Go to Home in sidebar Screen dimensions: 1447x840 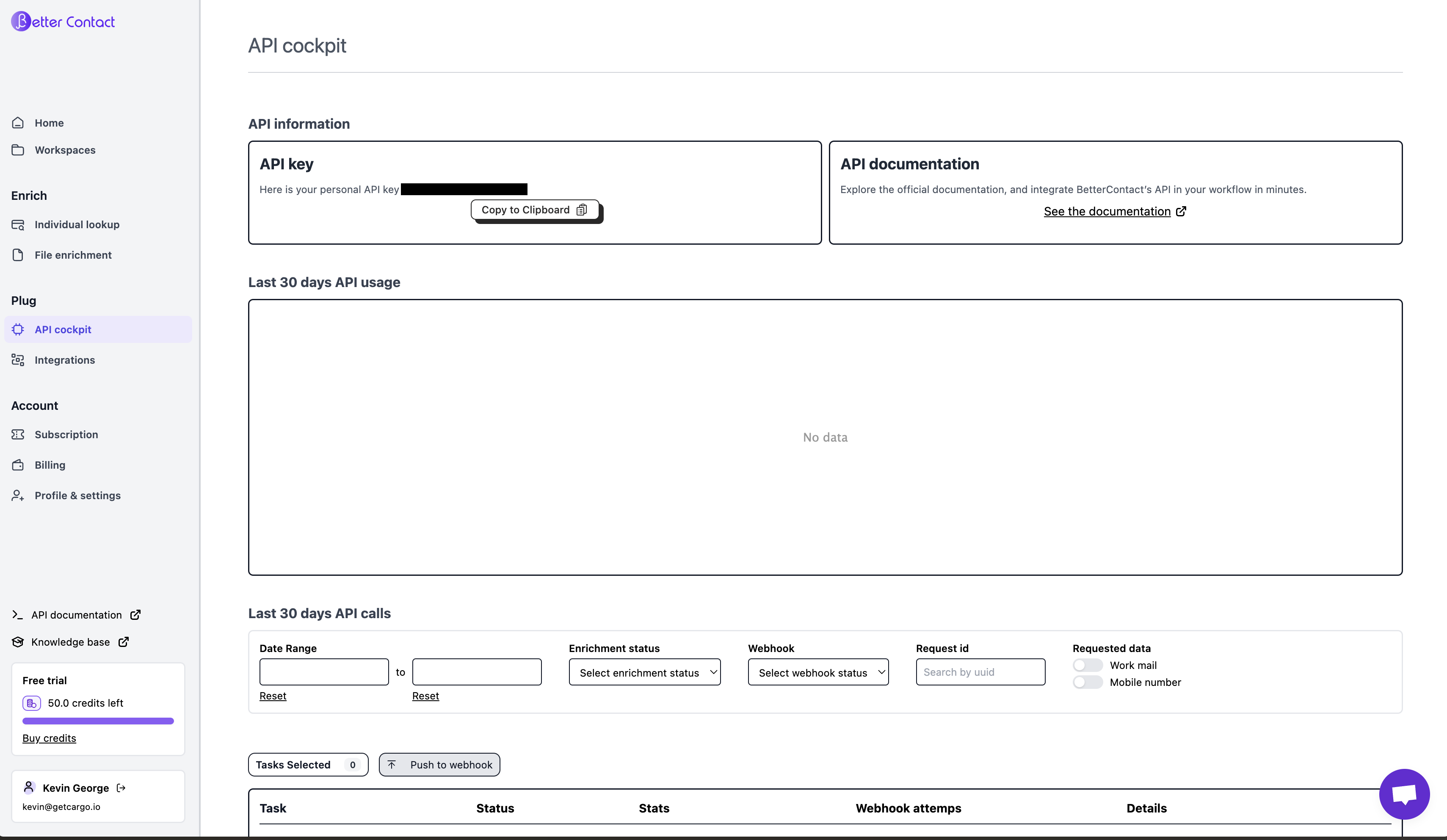[x=98, y=123]
